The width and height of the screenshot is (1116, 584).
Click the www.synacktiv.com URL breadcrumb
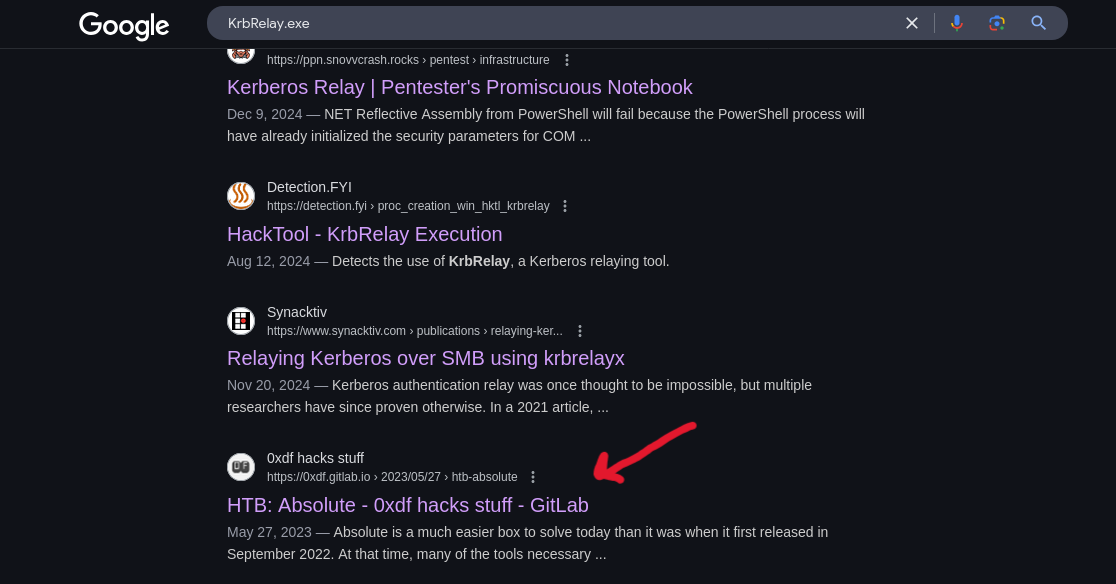(414, 331)
